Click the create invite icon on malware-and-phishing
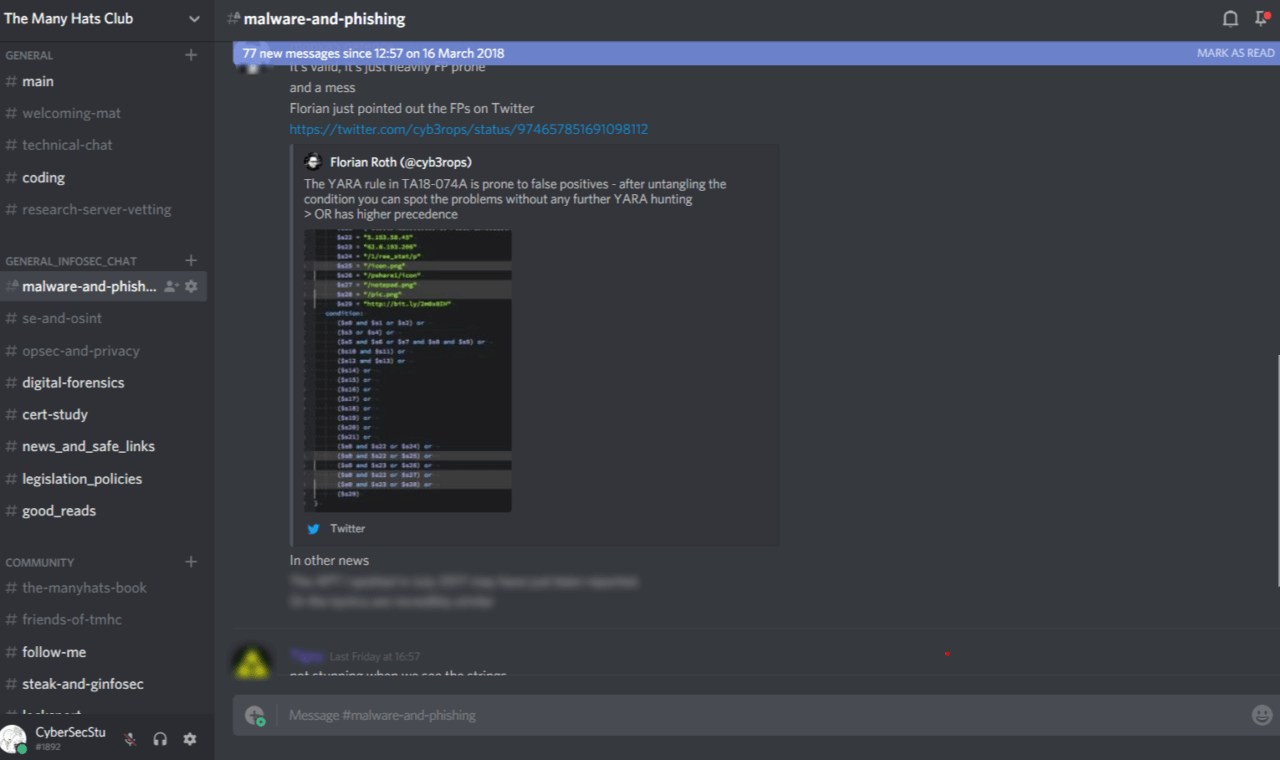Viewport: 1280px width, 760px height. [x=172, y=286]
